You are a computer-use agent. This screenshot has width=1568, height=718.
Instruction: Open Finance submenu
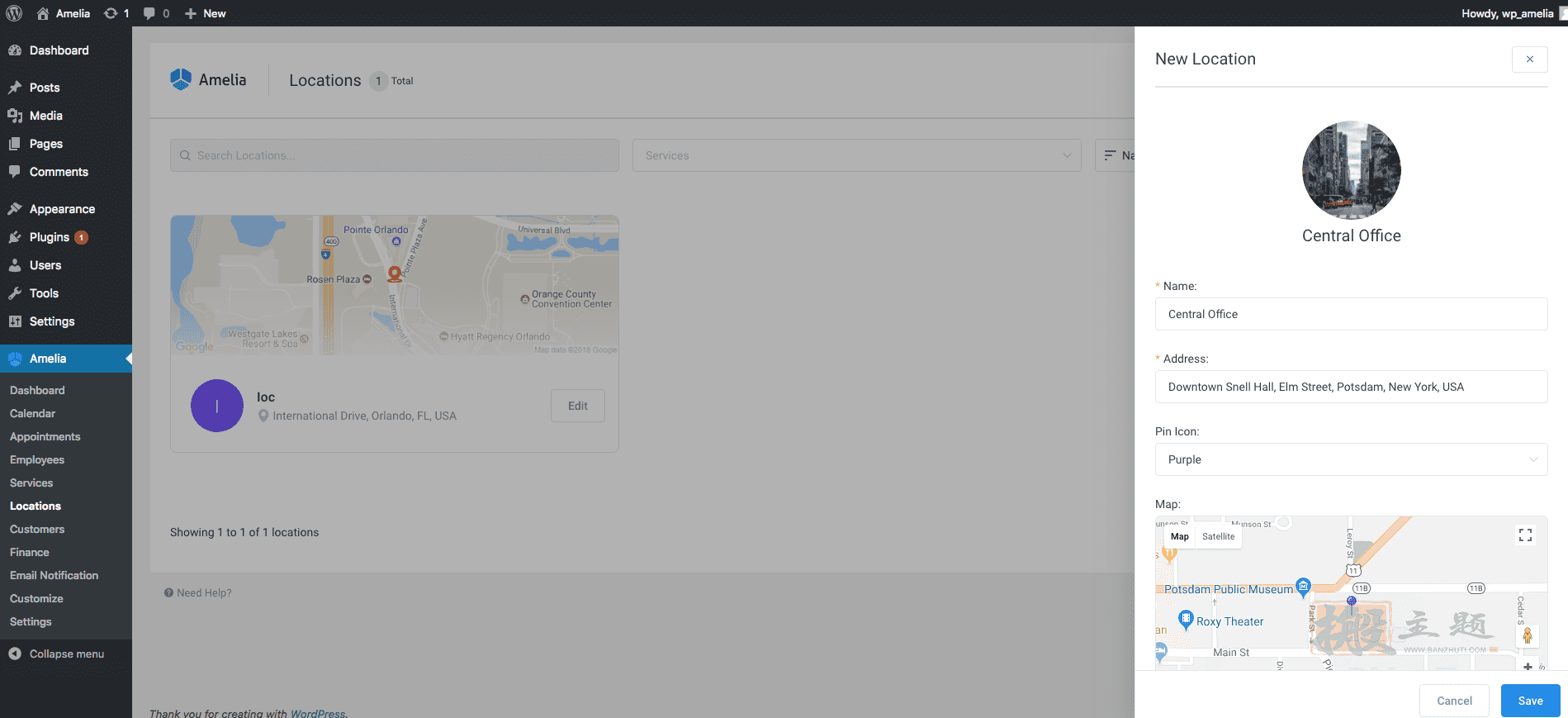click(30, 552)
